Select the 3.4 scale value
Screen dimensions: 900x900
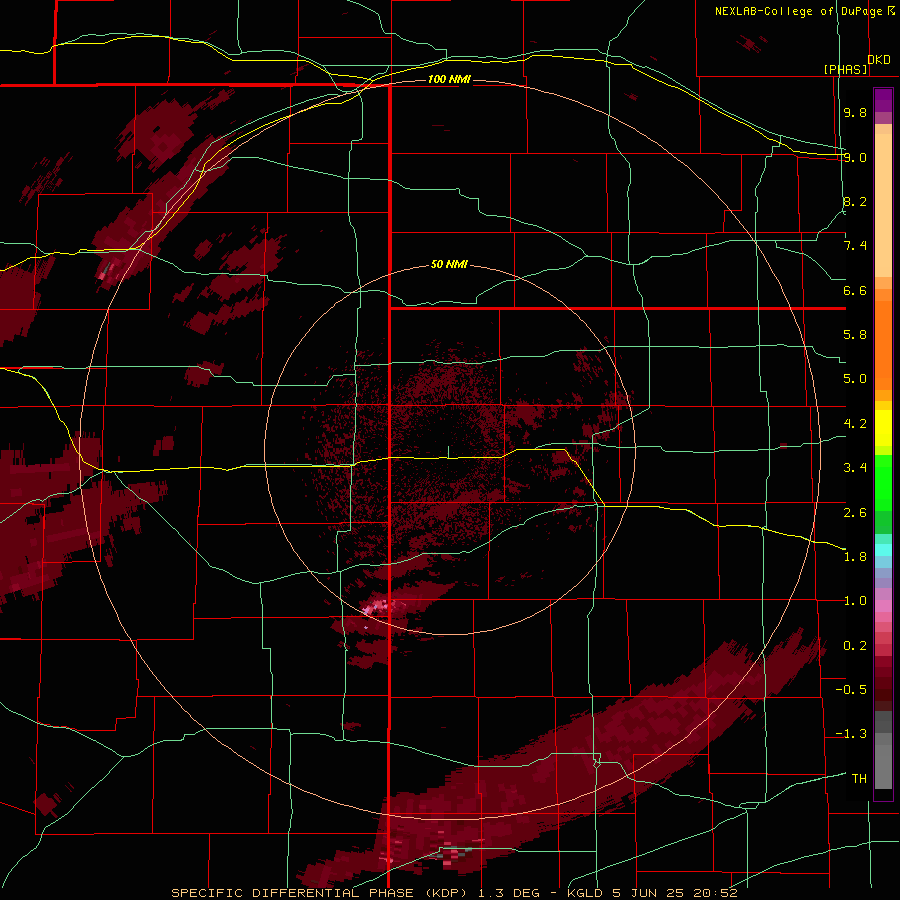(855, 468)
